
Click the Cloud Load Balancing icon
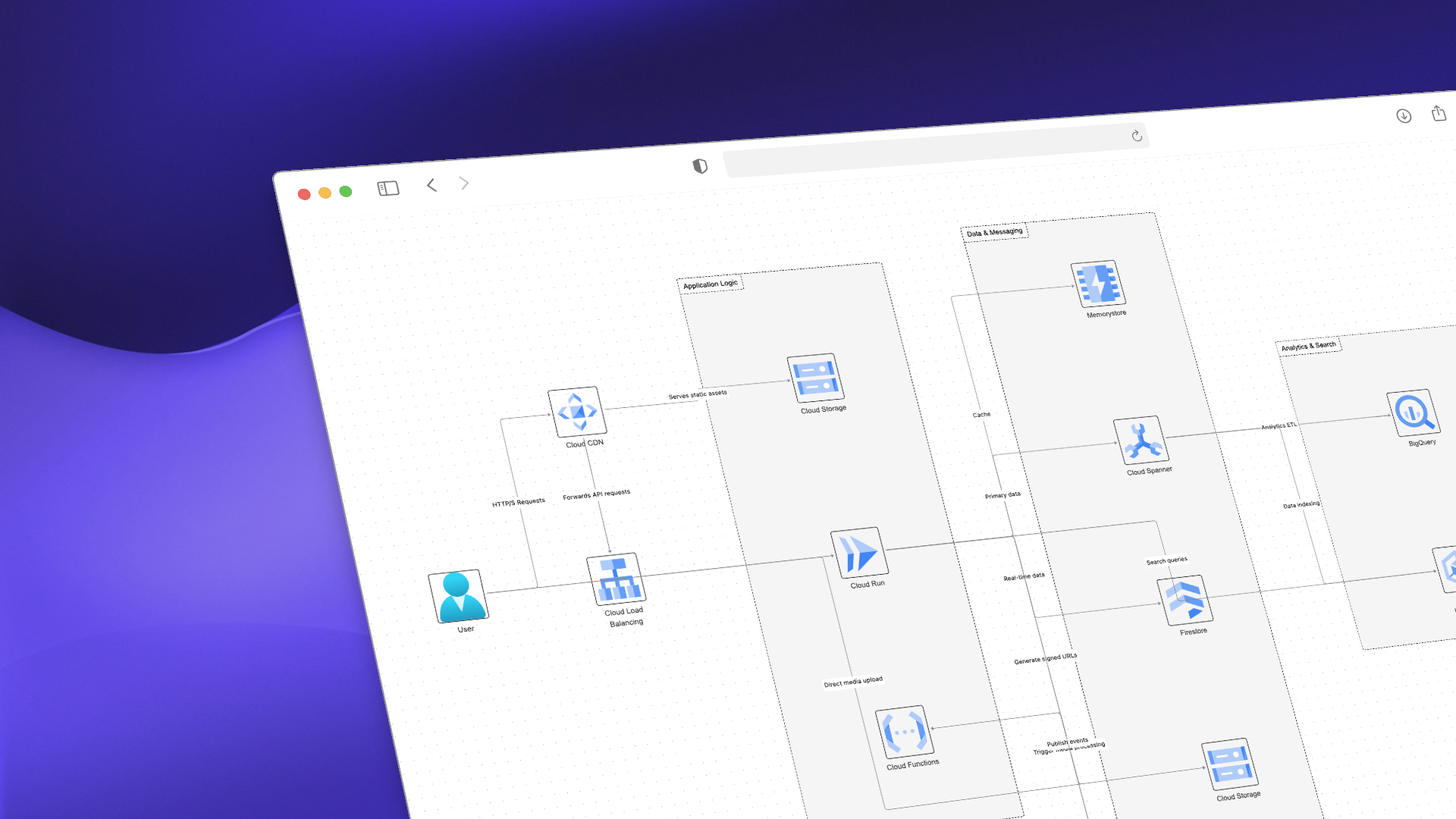pos(617,579)
